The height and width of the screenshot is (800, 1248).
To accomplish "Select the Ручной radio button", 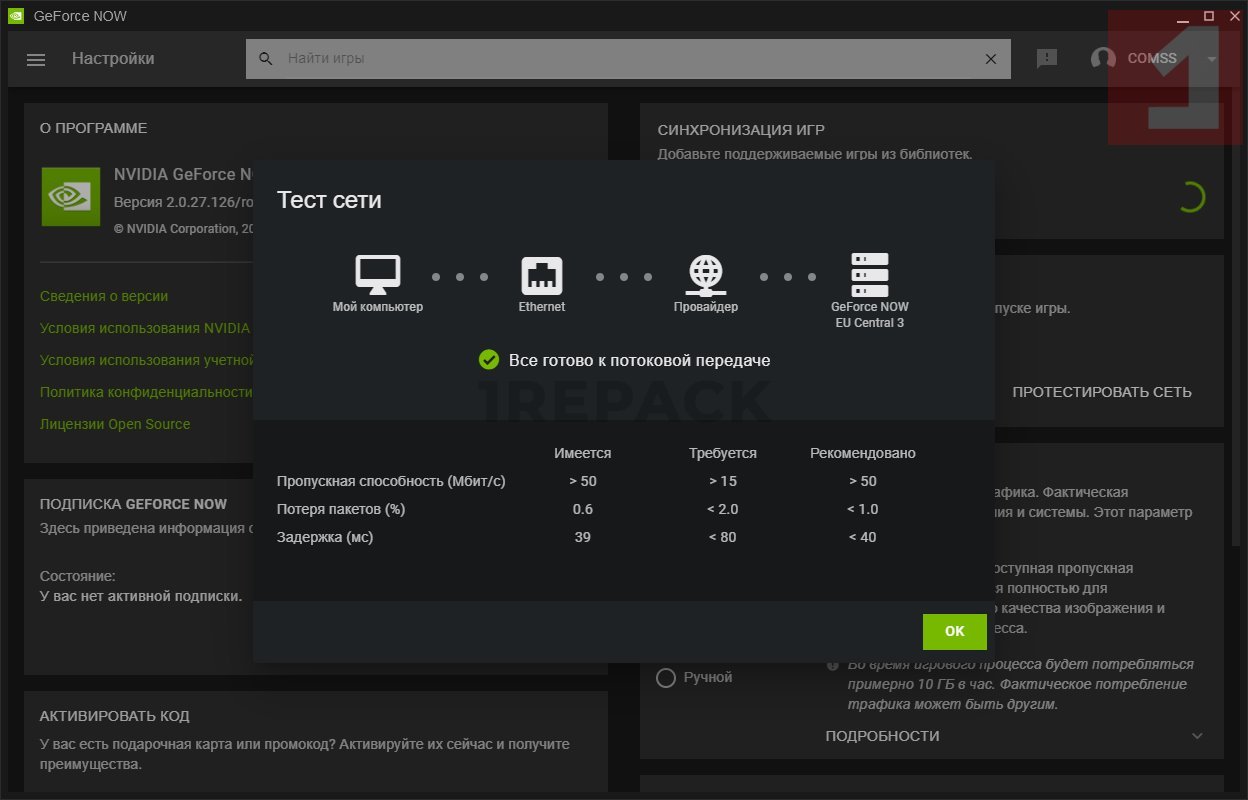I will (665, 678).
